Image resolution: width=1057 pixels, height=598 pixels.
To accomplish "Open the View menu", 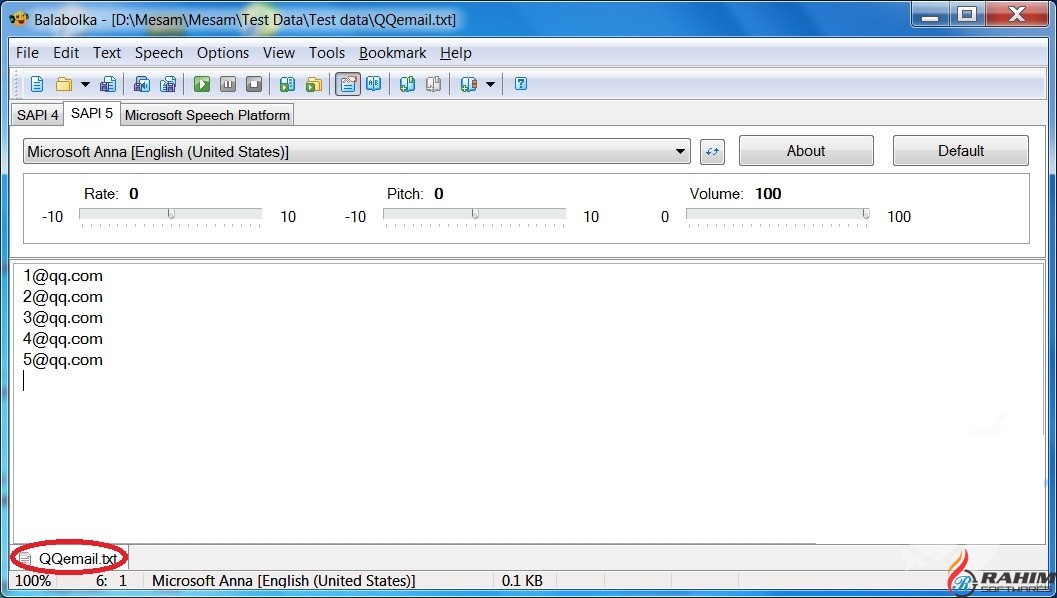I will [x=279, y=53].
